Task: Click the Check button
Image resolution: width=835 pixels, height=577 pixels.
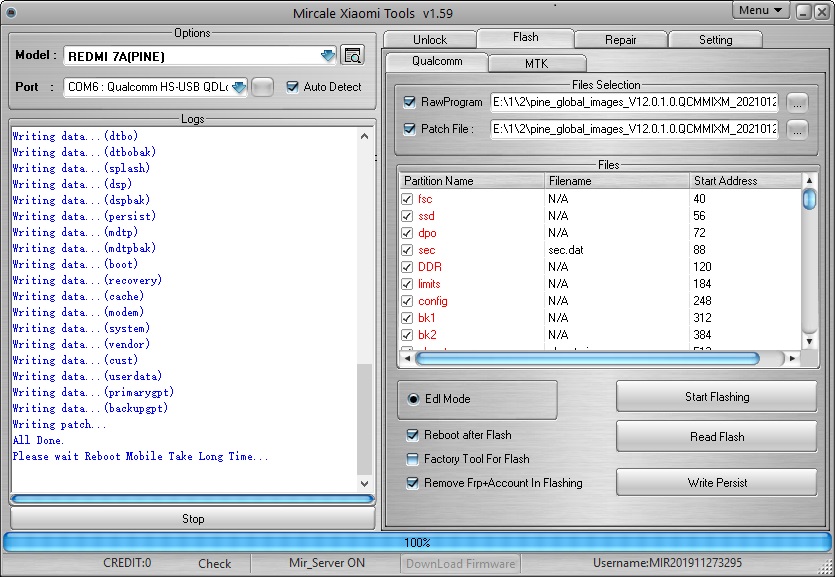Action: [x=215, y=564]
